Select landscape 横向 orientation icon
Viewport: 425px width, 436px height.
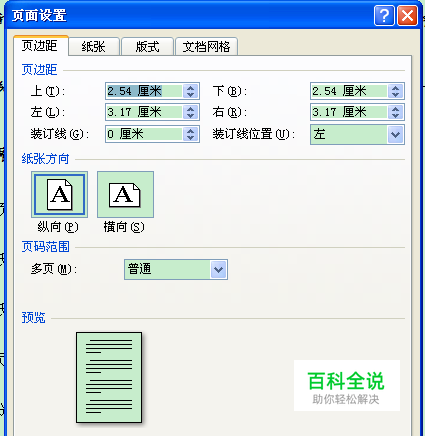(x=125, y=195)
